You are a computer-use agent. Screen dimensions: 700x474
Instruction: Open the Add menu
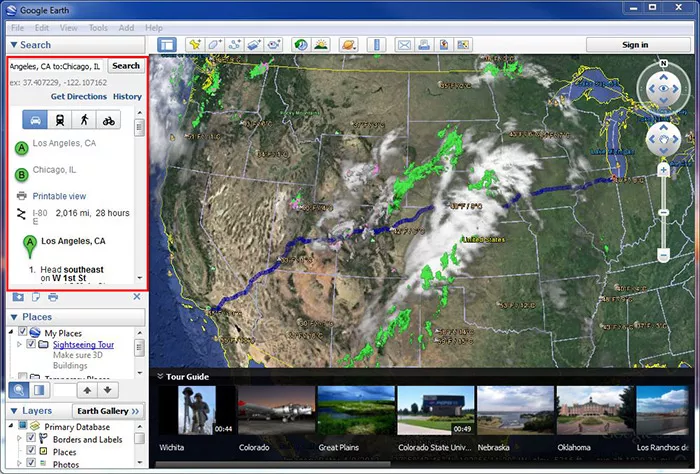pyautogui.click(x=126, y=28)
